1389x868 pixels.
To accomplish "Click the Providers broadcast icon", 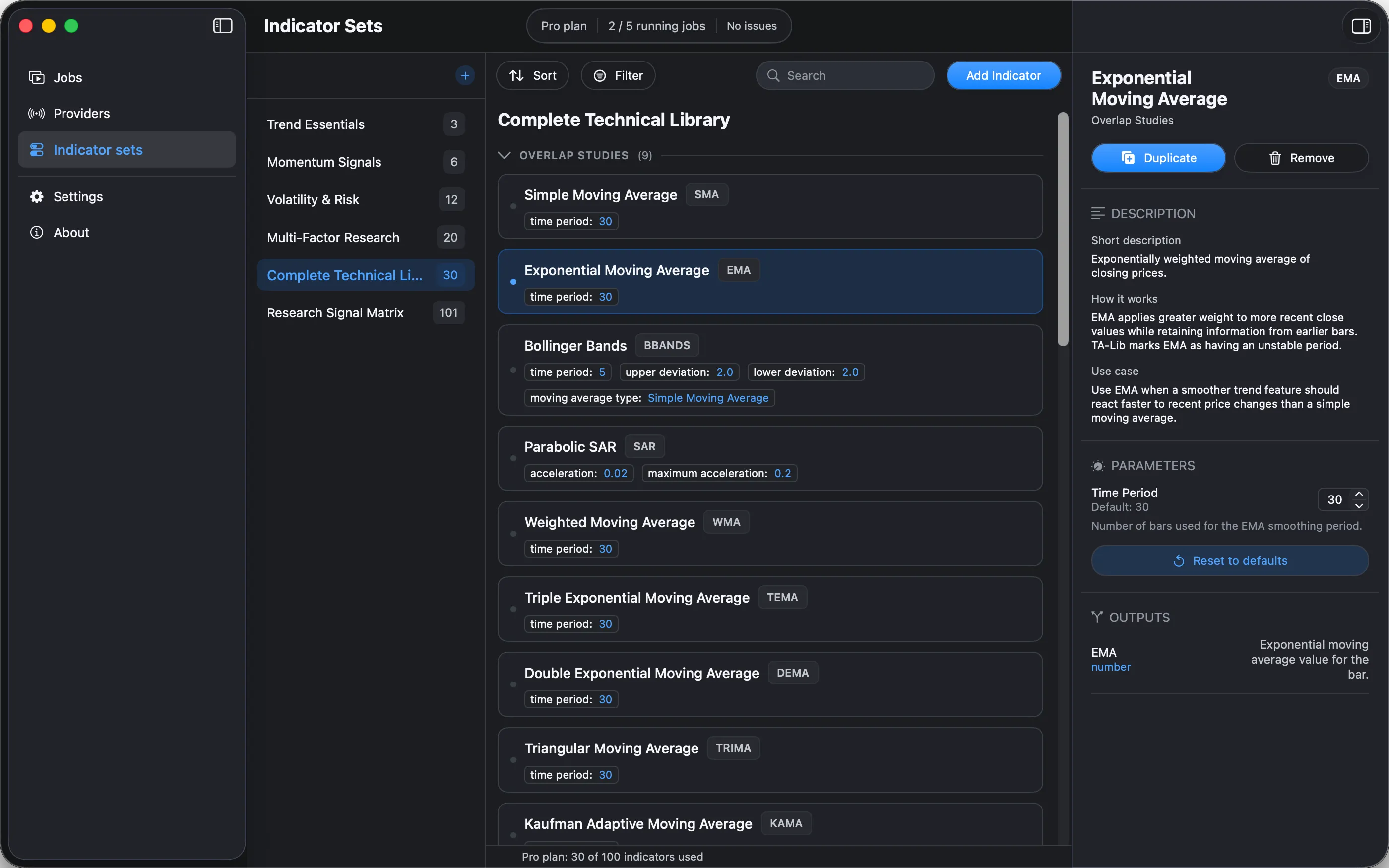I will tap(37, 113).
